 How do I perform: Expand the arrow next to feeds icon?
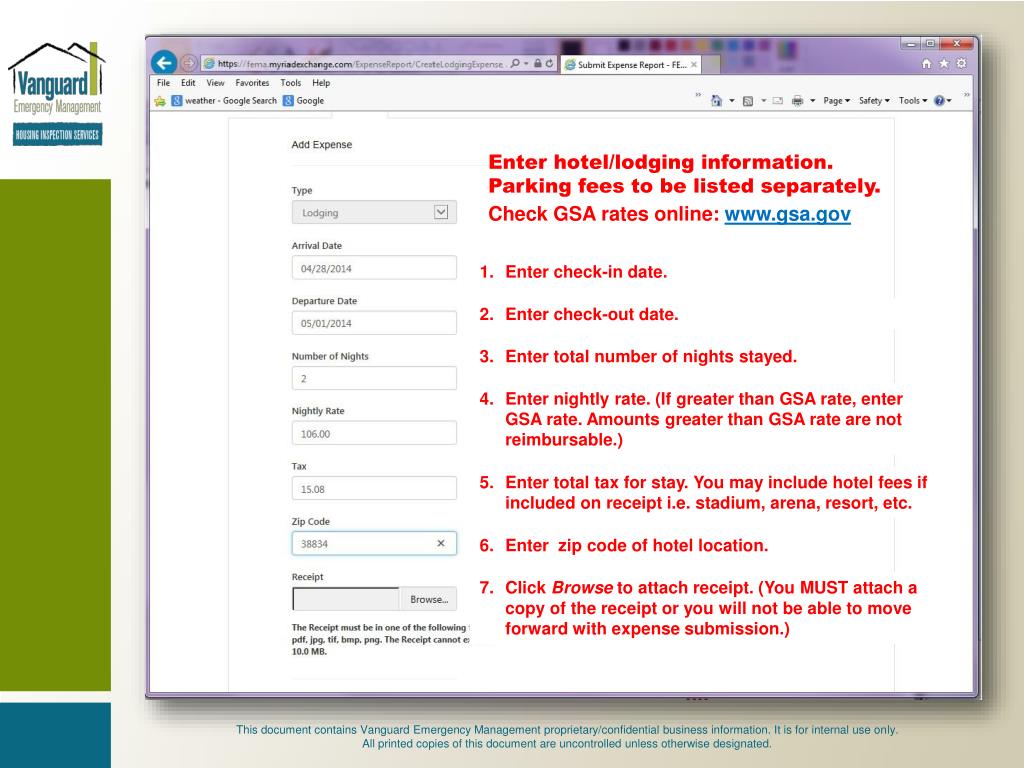[763, 101]
